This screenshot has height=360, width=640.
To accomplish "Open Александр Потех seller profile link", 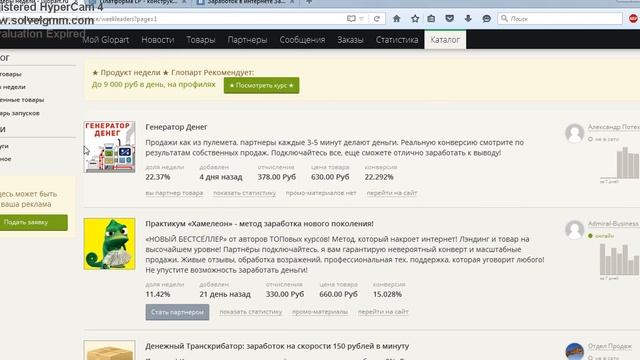I will coord(613,127).
